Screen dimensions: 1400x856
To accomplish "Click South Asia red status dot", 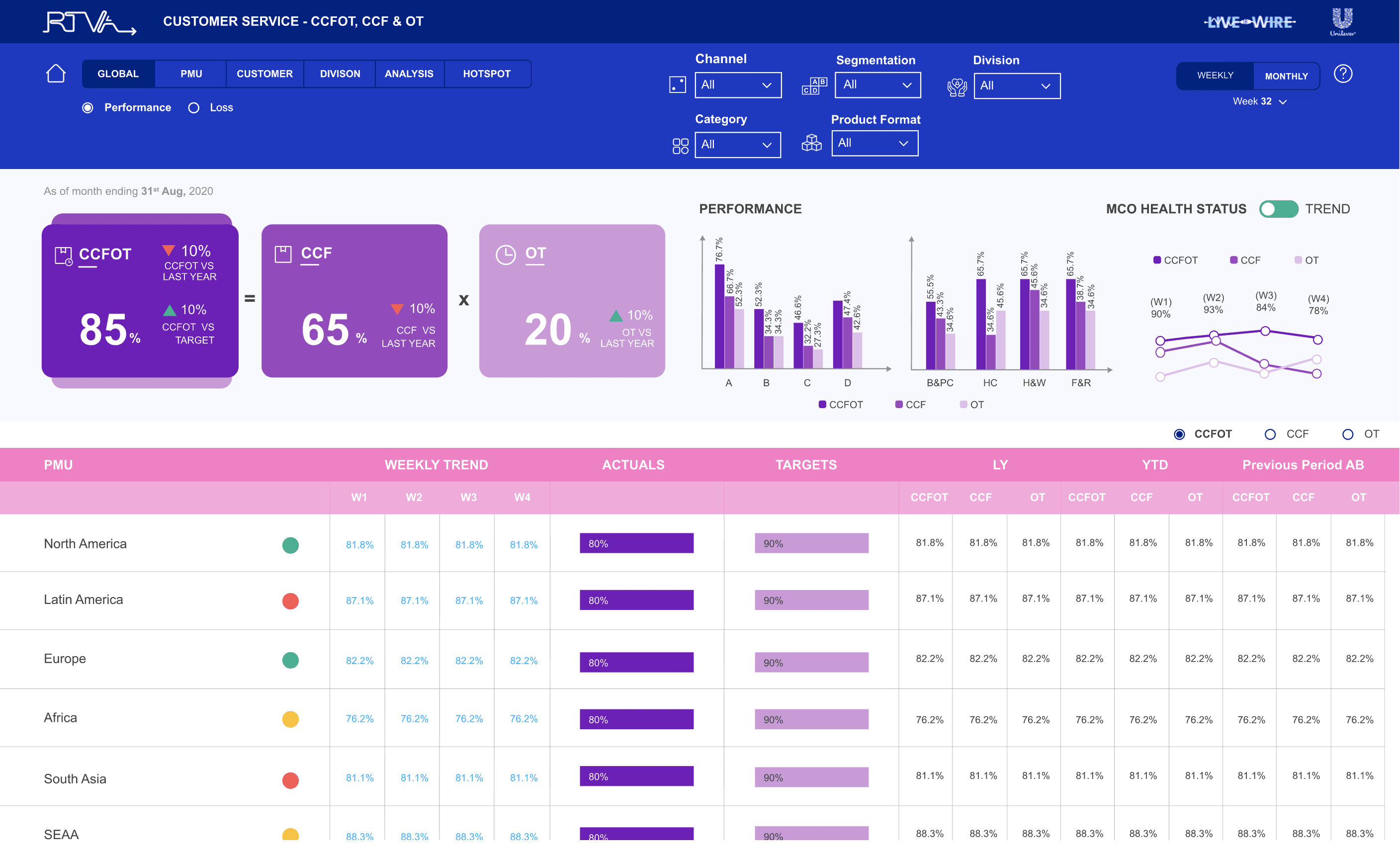I will (290, 780).
